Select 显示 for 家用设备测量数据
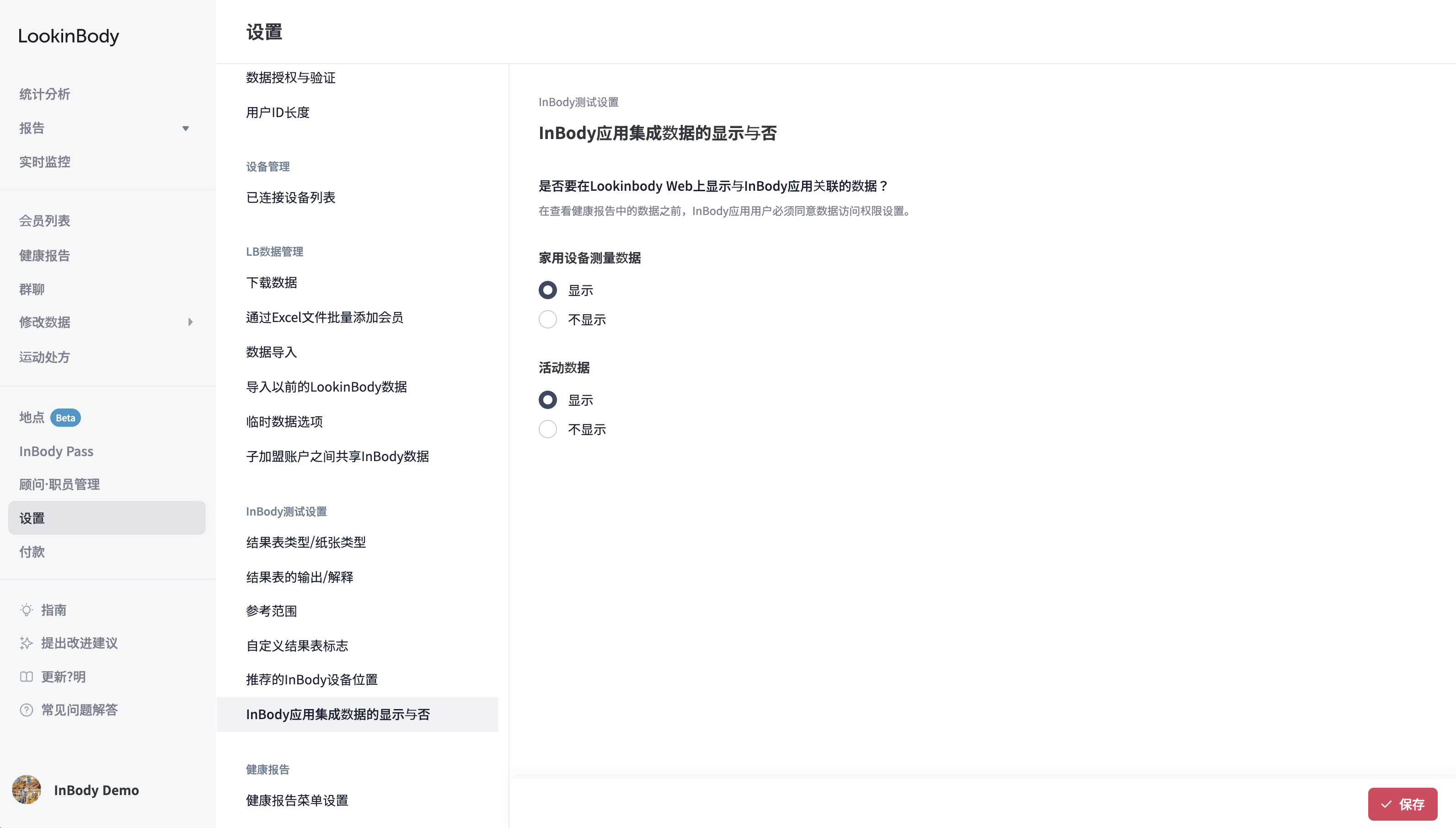Viewport: 1456px width, 828px height. 548,290
